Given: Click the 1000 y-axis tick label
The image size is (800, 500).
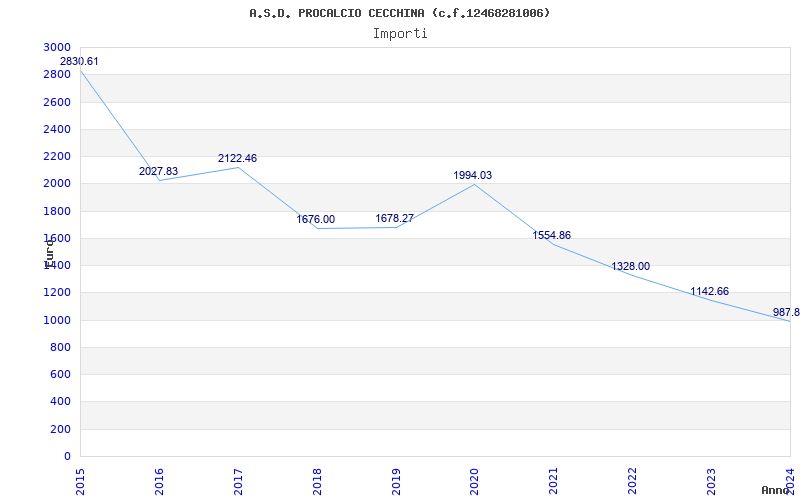Looking at the screenshot, I should tap(57, 320).
